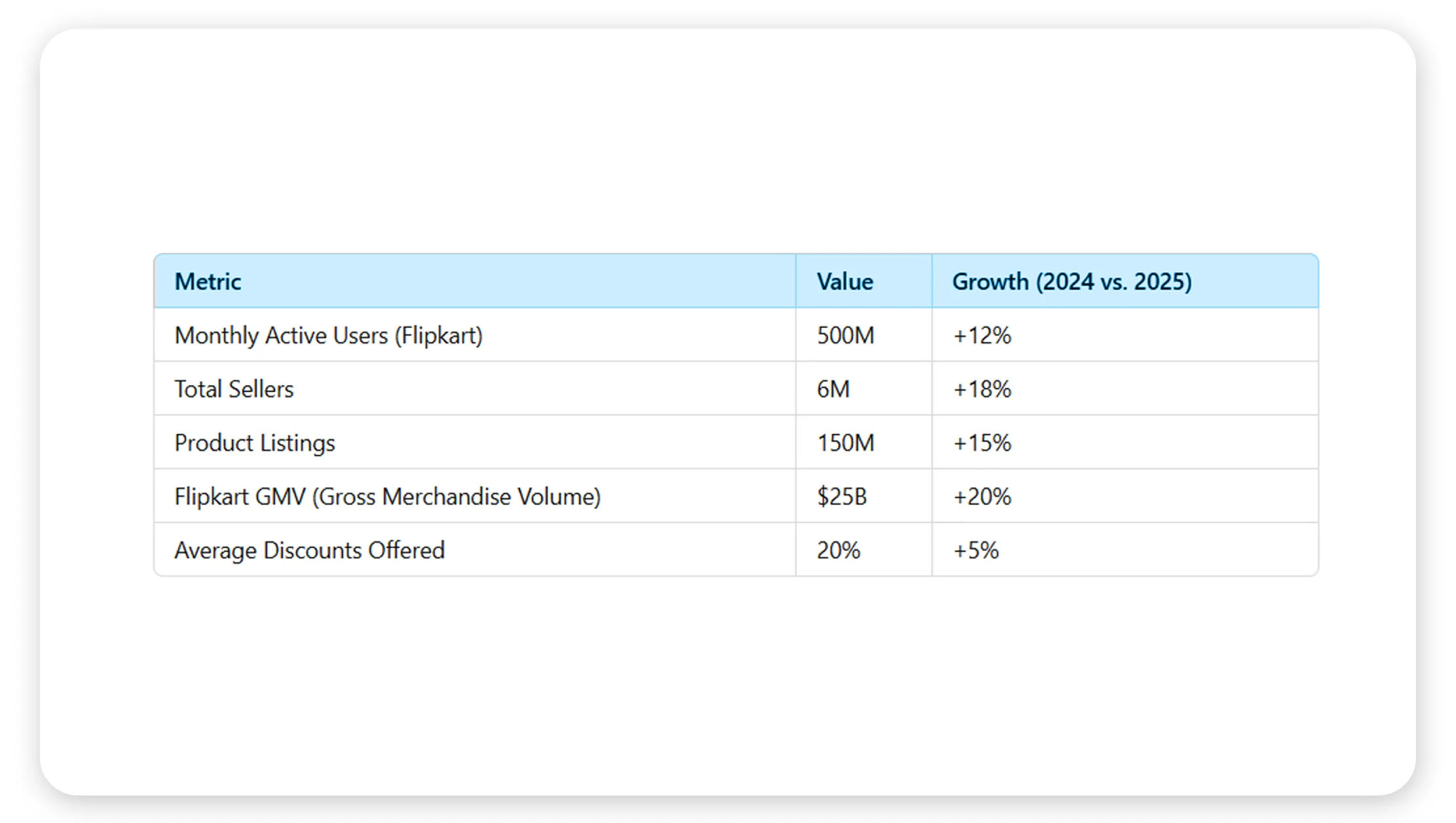This screenshot has height=823, width=1456.
Task: Click the +18% growth cell
Action: (1125, 388)
